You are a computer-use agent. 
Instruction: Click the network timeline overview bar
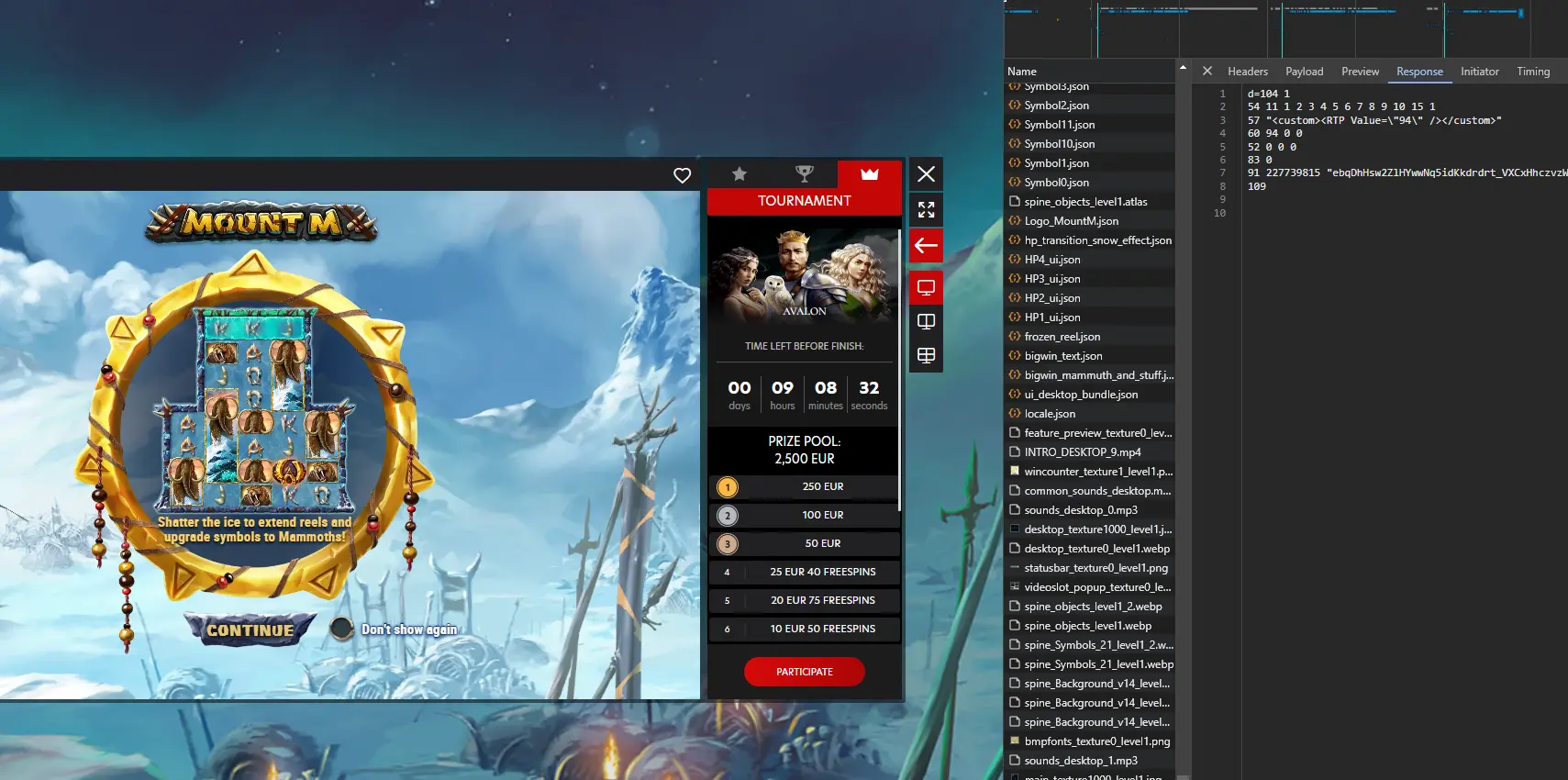(x=1285, y=28)
